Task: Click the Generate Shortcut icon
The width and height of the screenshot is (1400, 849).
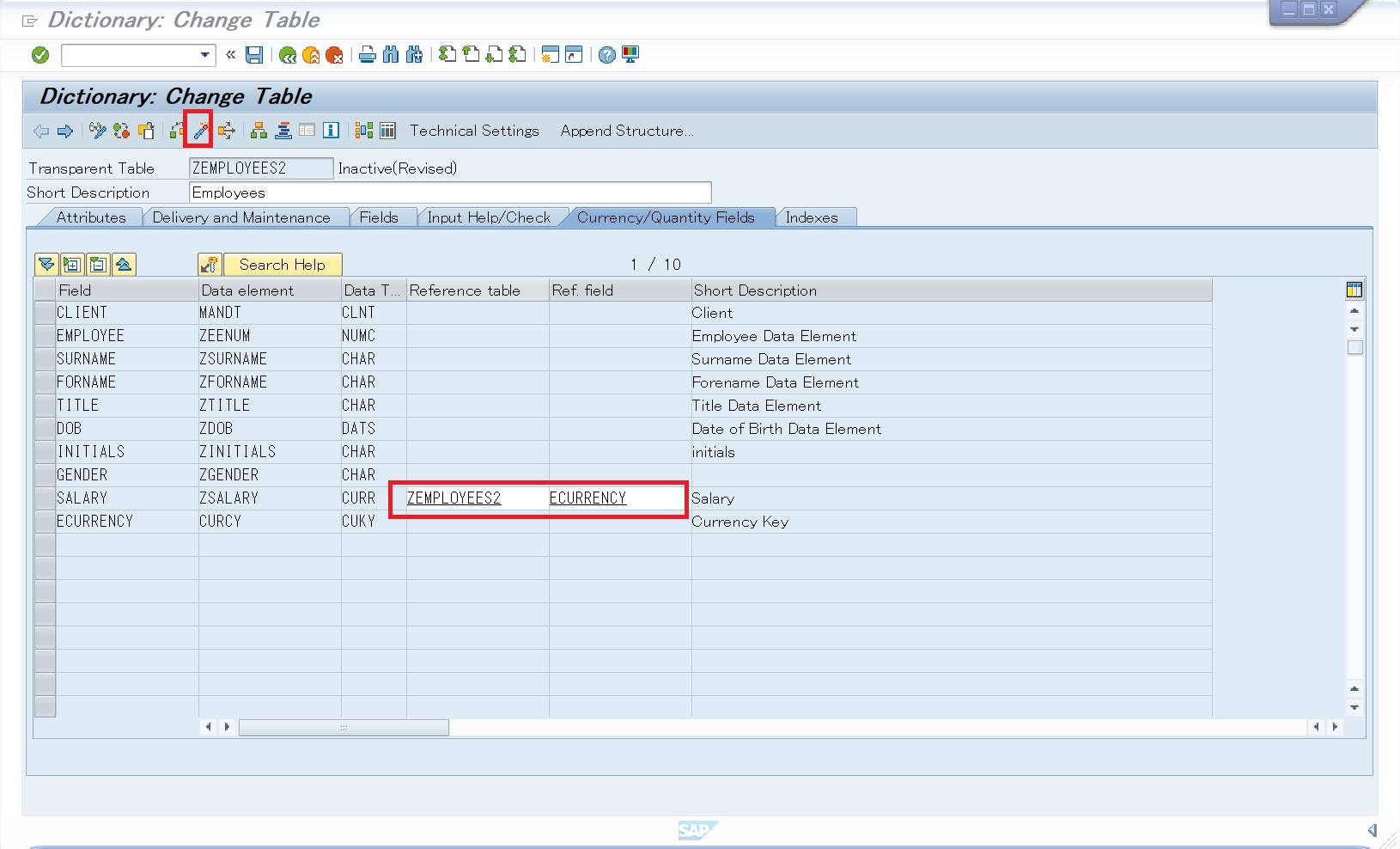Action: pos(574,55)
